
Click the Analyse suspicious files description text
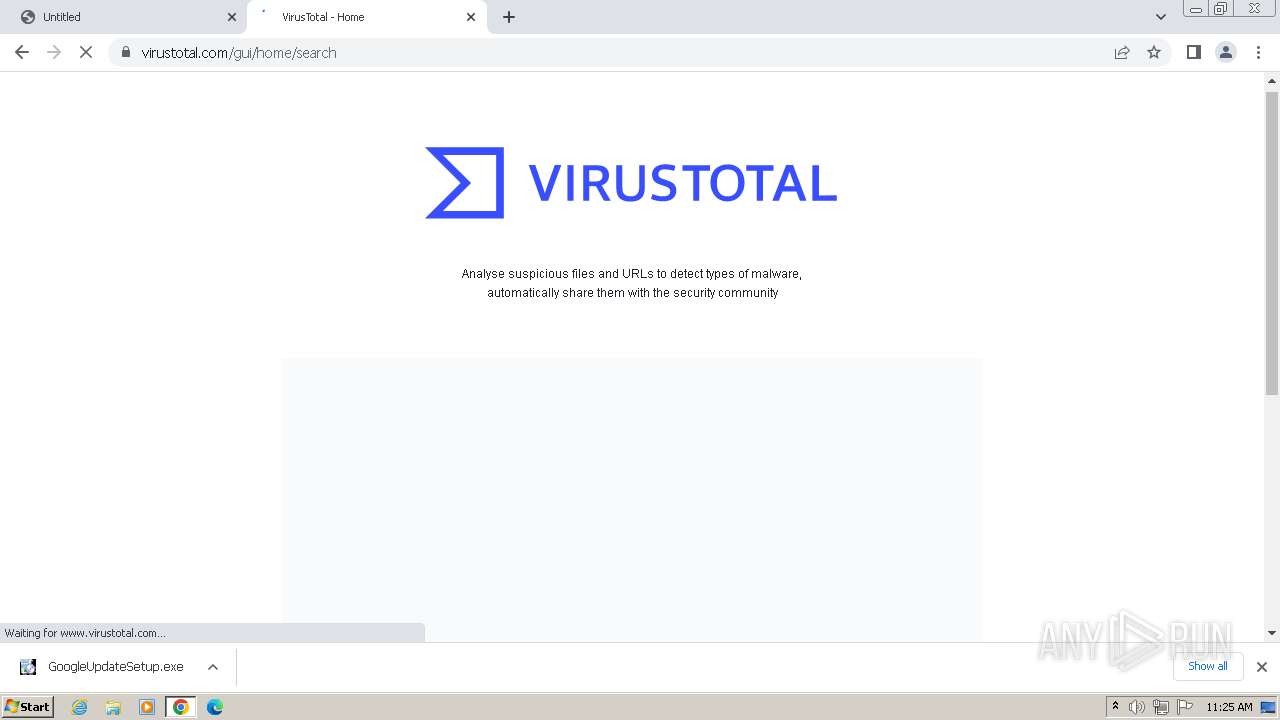tap(632, 283)
